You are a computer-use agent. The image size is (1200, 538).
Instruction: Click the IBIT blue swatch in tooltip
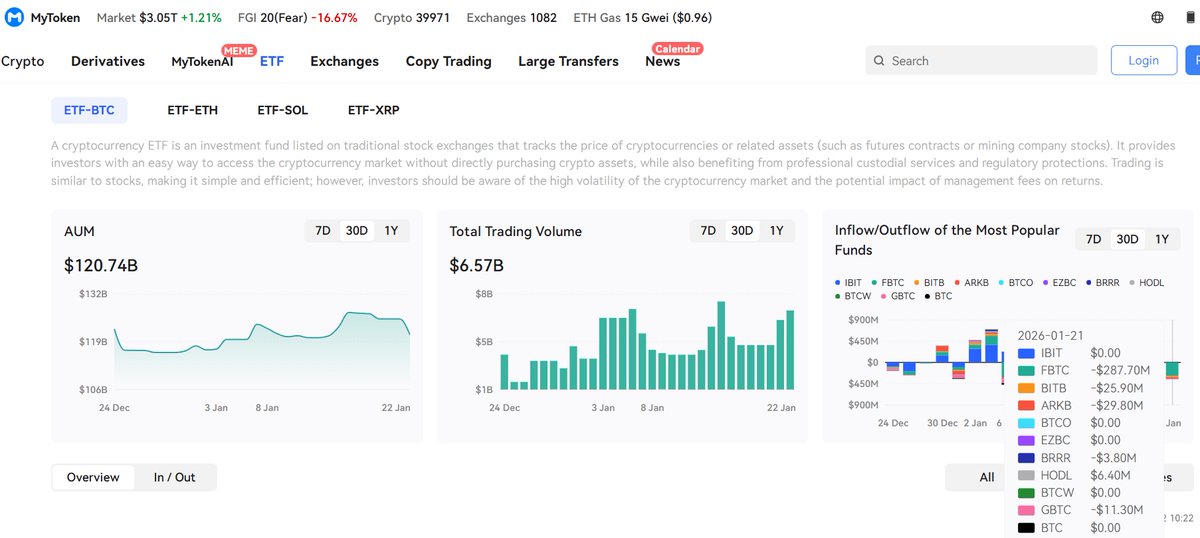[x=1025, y=354]
